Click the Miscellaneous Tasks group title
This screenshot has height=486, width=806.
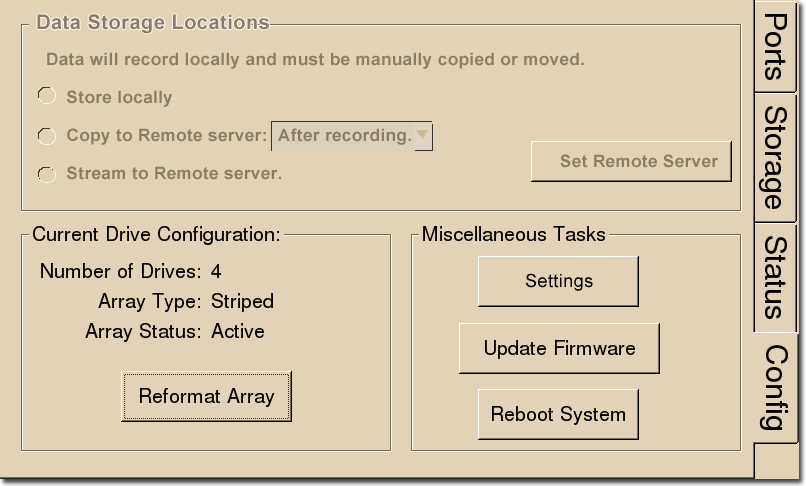[x=514, y=235]
